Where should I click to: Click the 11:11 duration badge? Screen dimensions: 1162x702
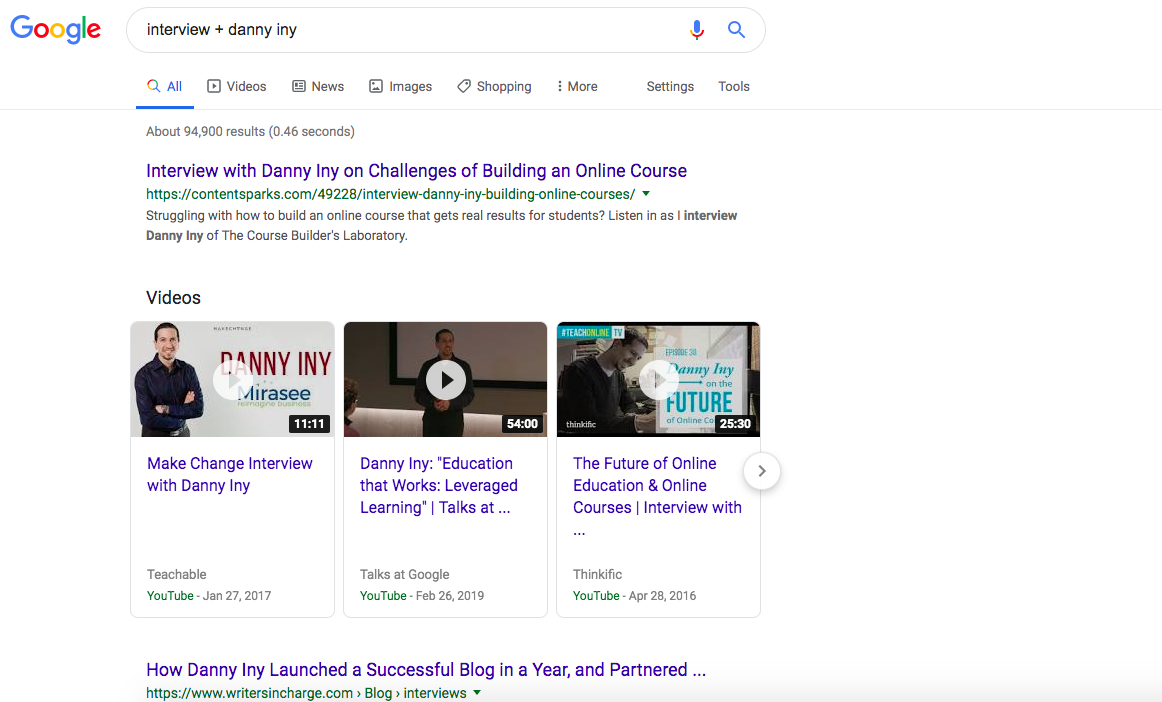[309, 424]
